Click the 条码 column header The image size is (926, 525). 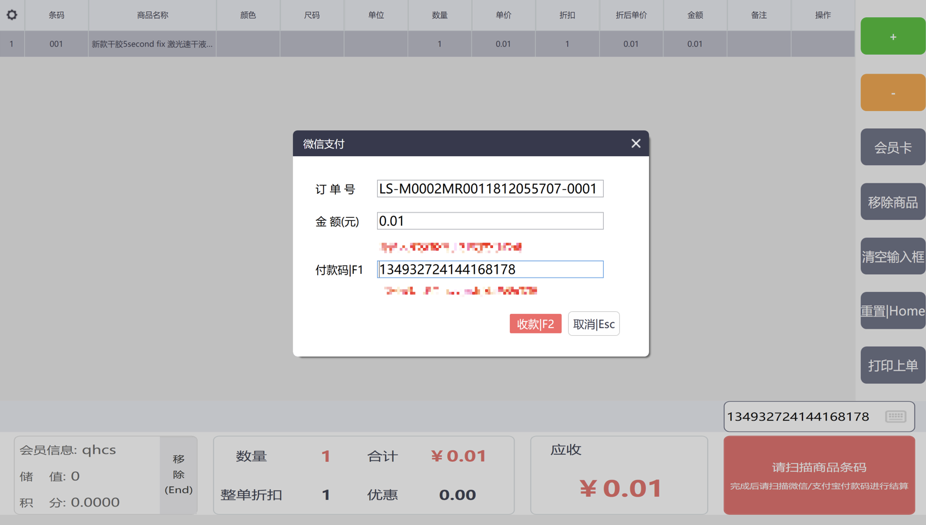(x=56, y=15)
